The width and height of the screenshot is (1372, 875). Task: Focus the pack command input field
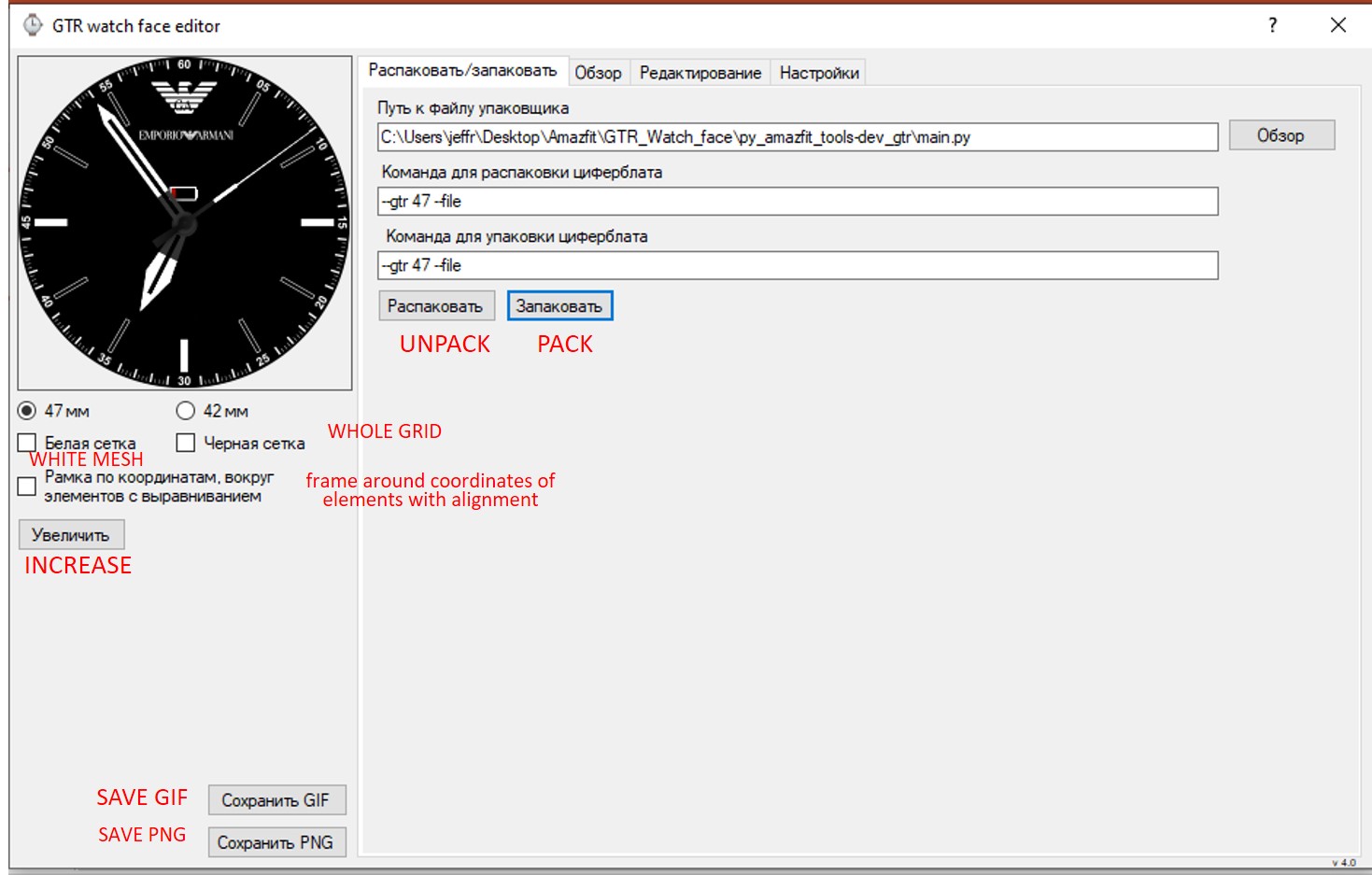tap(798, 265)
